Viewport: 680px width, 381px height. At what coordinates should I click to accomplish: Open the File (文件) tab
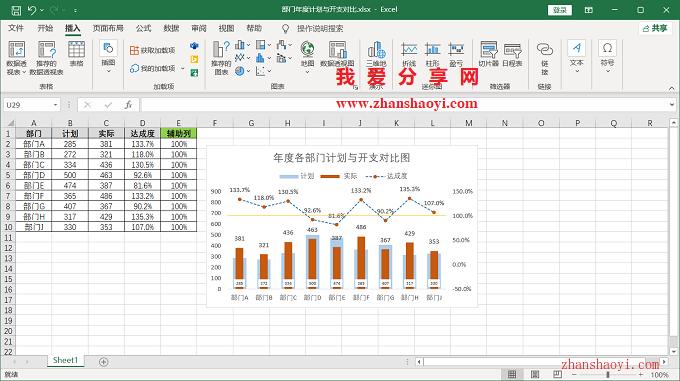pos(16,28)
